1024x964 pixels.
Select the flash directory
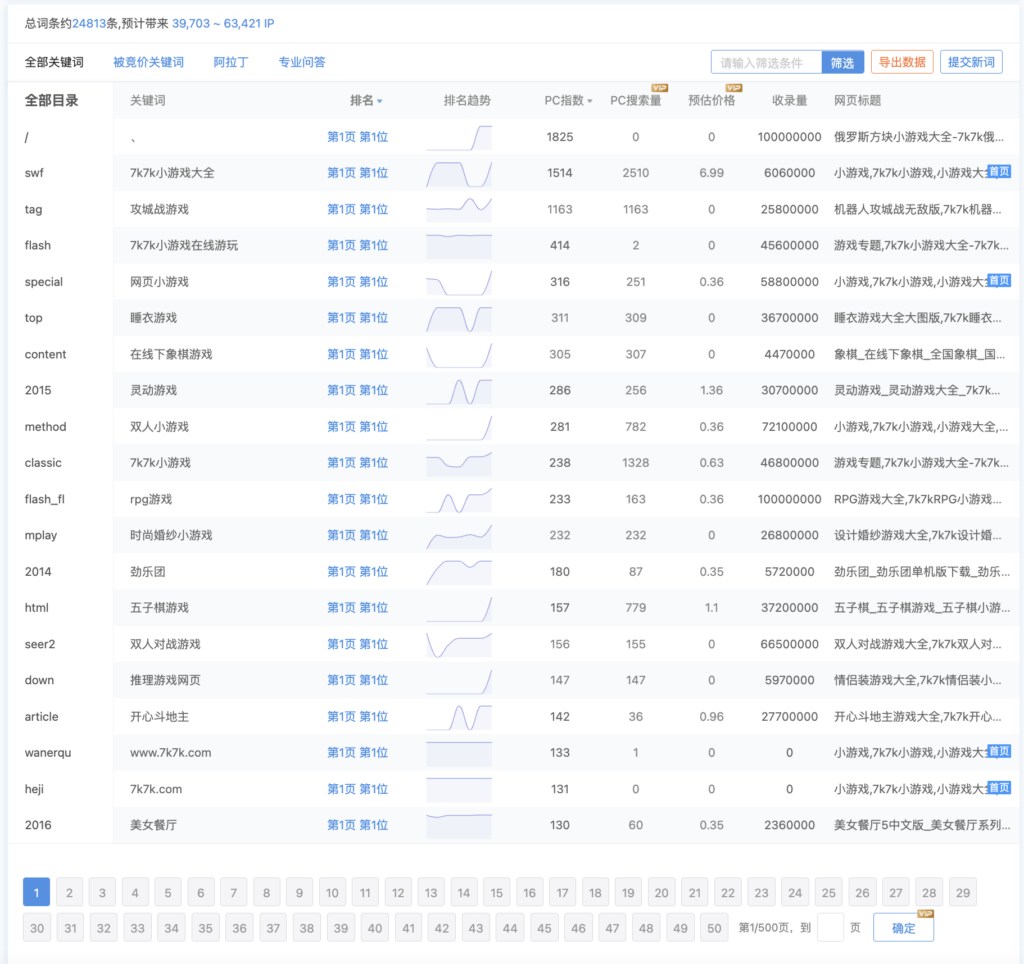click(x=37, y=246)
